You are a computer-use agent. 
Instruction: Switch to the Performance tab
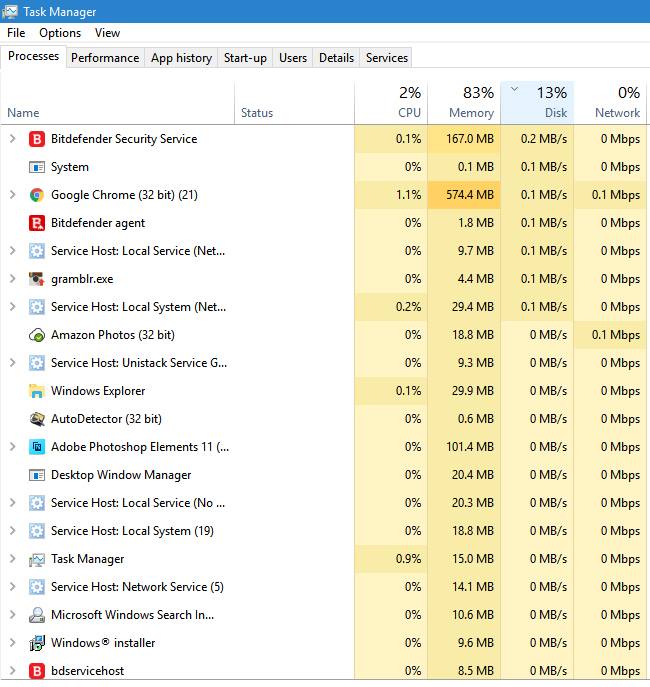(x=105, y=58)
